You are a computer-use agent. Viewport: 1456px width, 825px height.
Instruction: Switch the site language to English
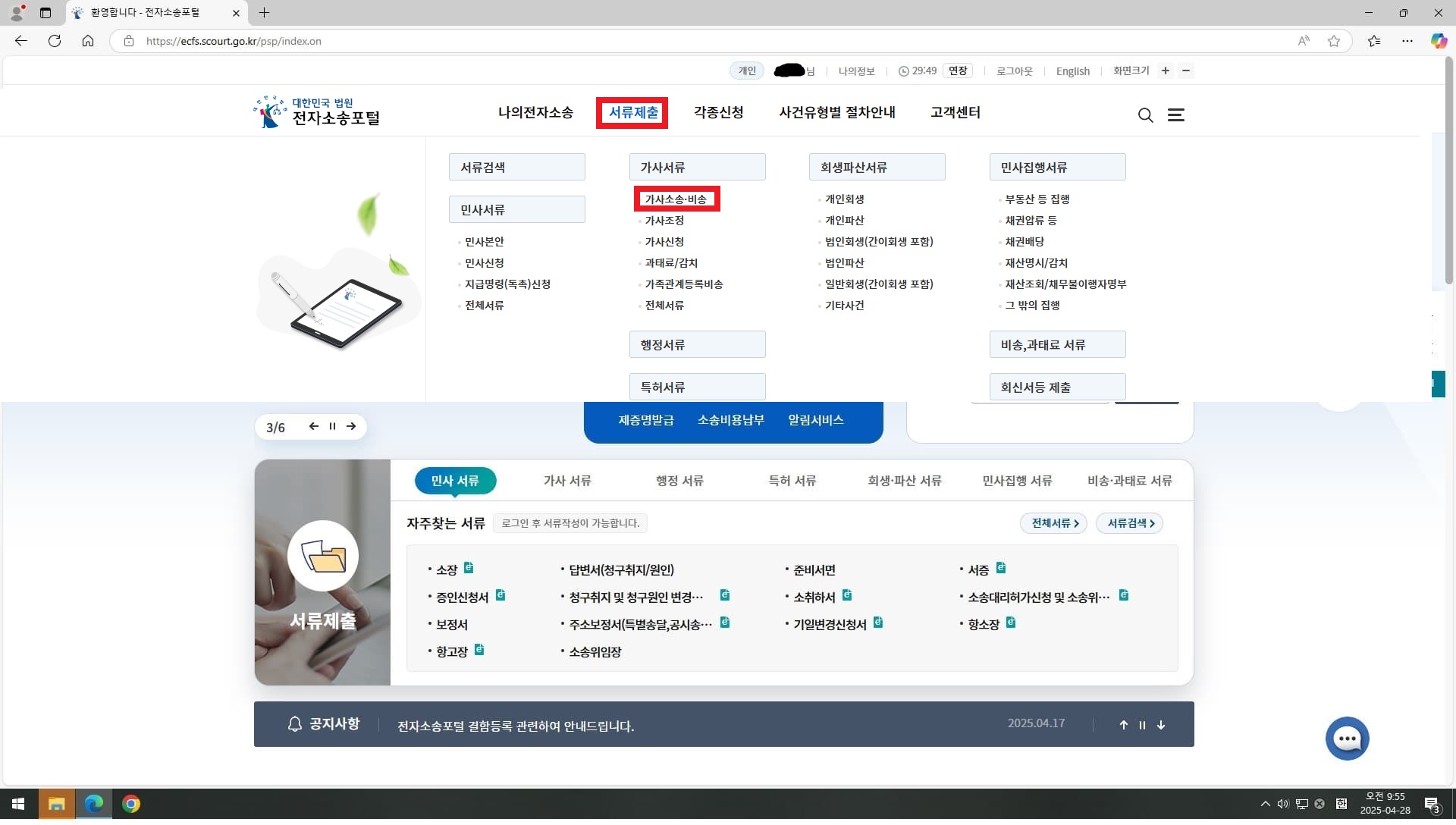(x=1072, y=71)
